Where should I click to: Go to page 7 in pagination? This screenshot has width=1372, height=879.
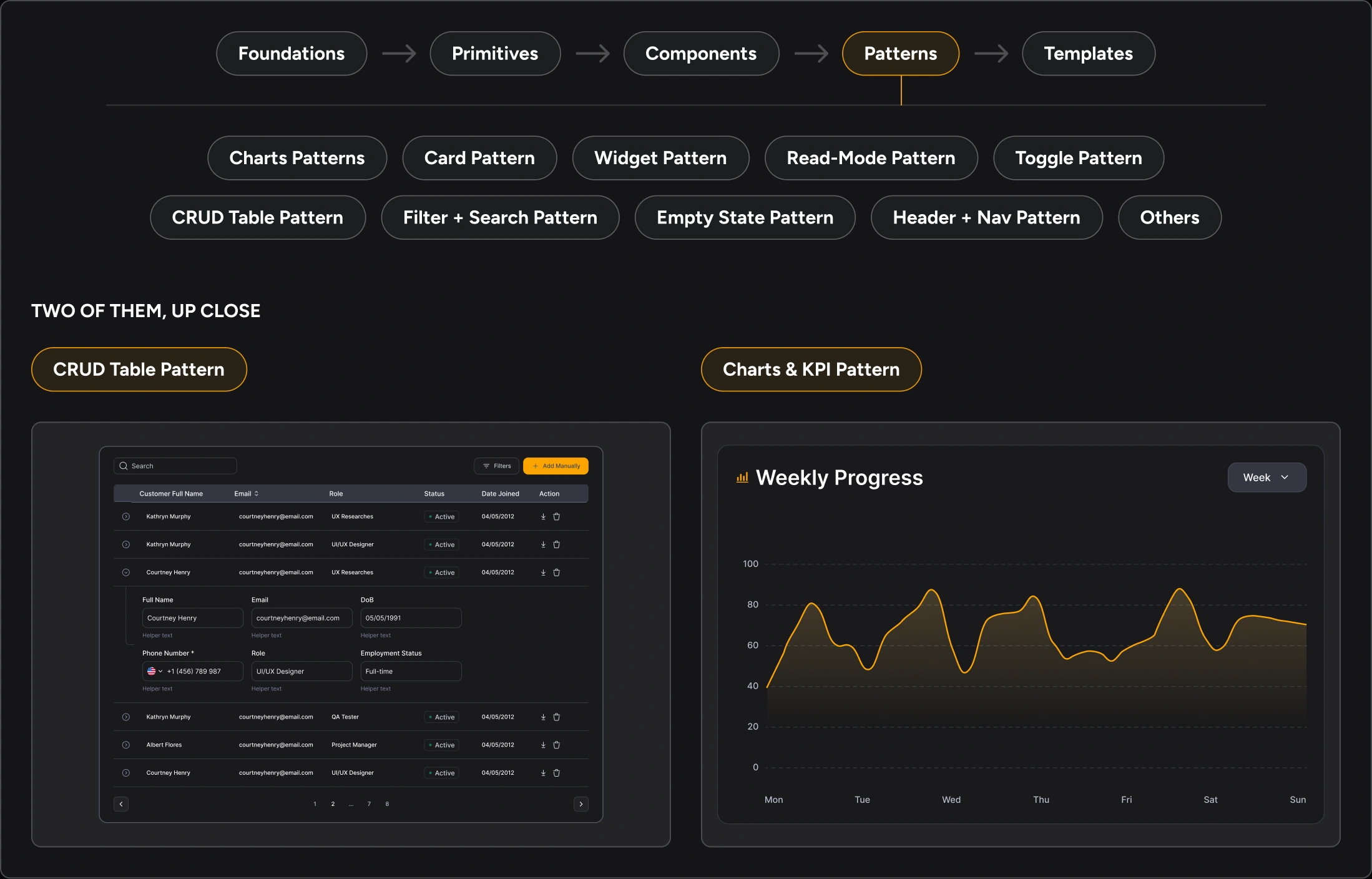tap(369, 804)
